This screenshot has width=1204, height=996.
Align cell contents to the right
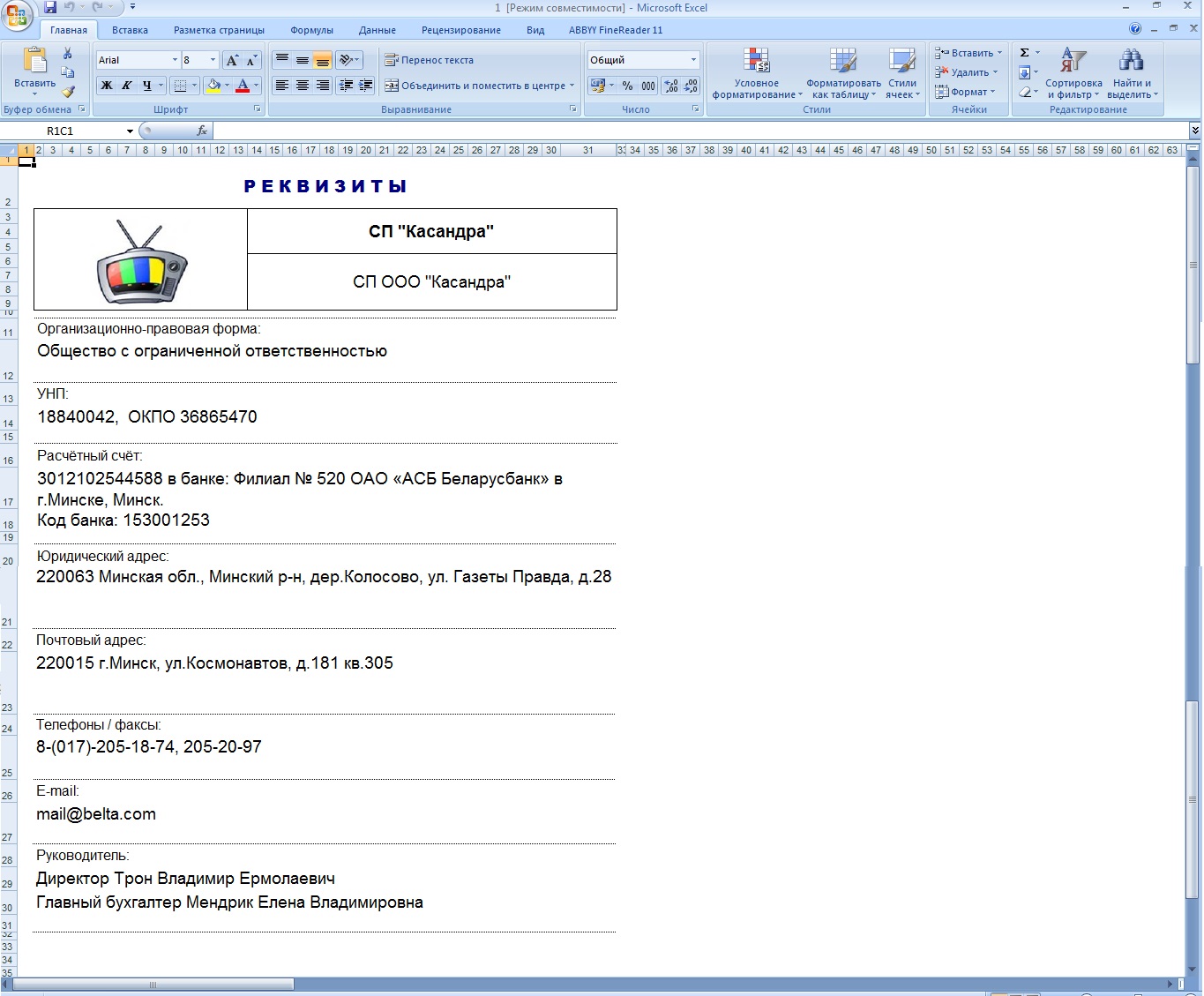[323, 86]
